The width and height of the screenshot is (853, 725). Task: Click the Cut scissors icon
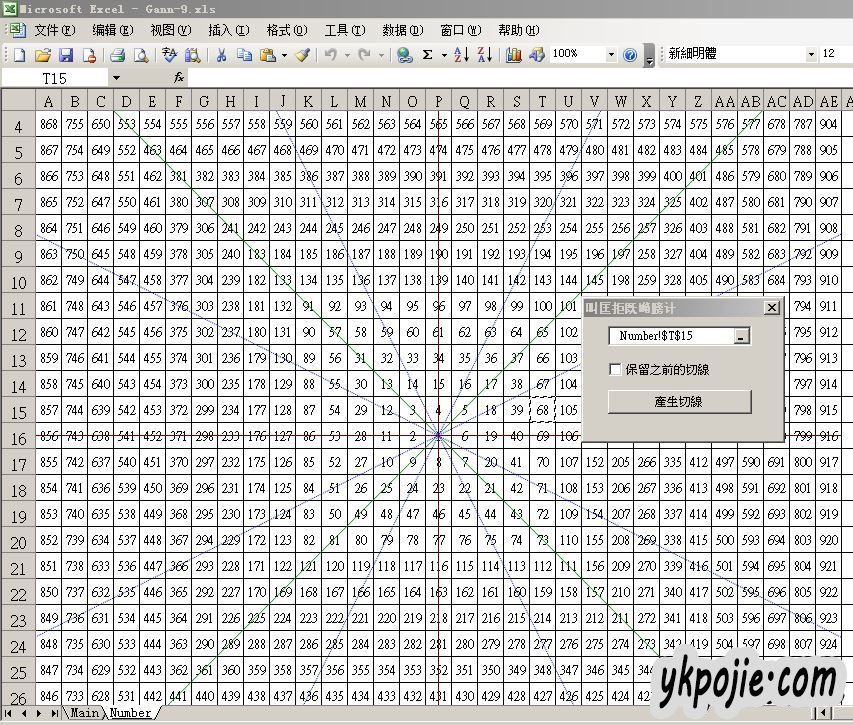coord(220,55)
